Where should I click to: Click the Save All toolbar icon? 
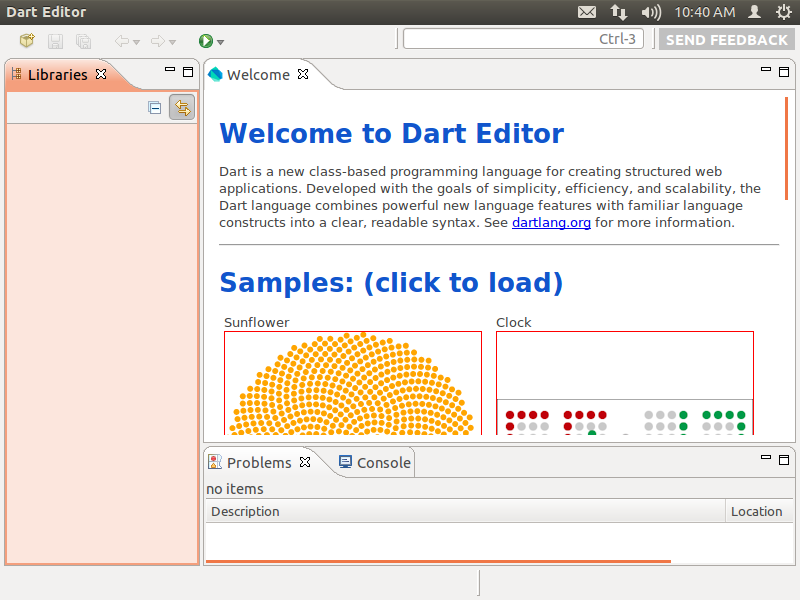coord(83,41)
